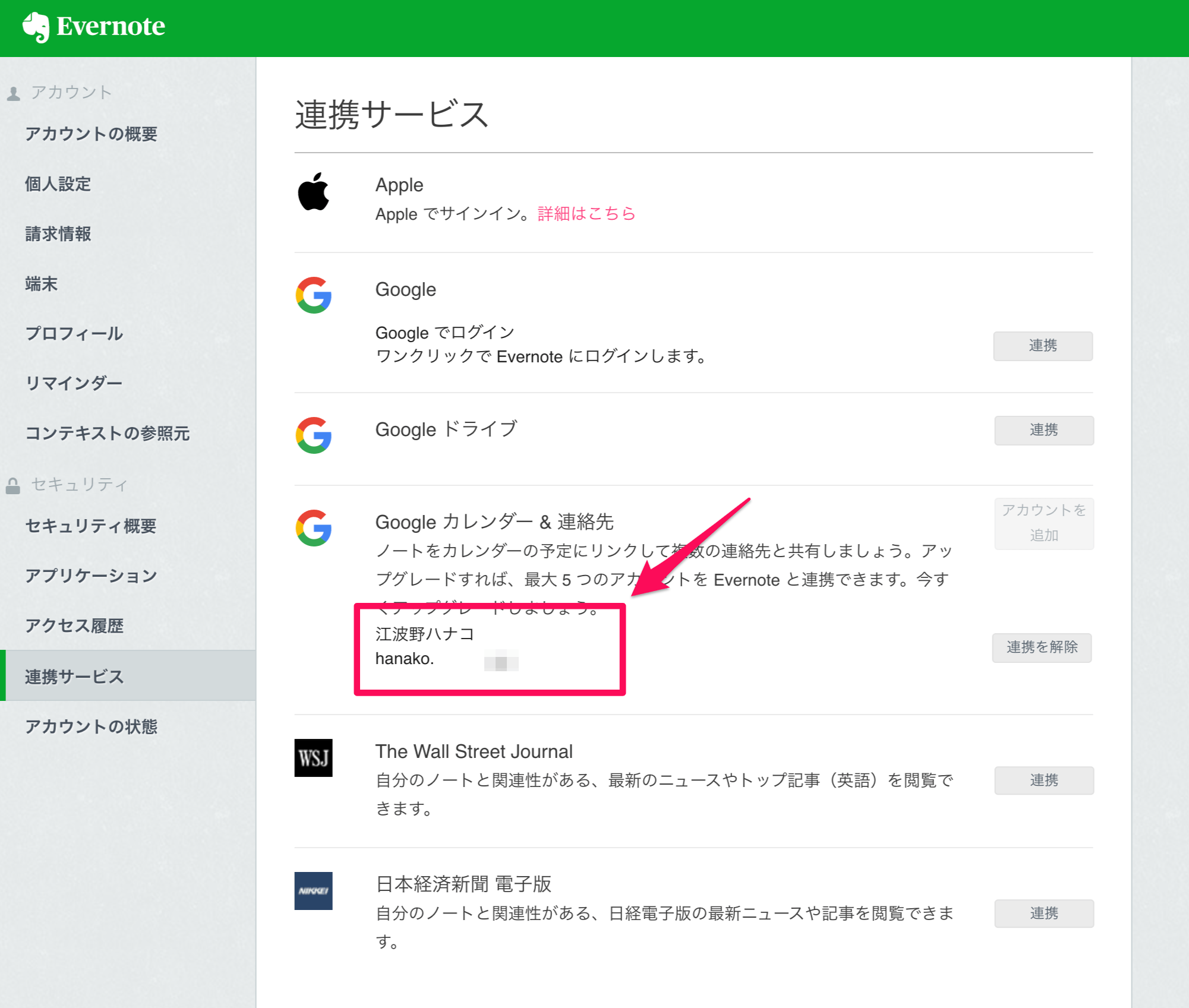Click the セキュリティ lock icon in sidebar
The width and height of the screenshot is (1189, 1008).
(13, 485)
